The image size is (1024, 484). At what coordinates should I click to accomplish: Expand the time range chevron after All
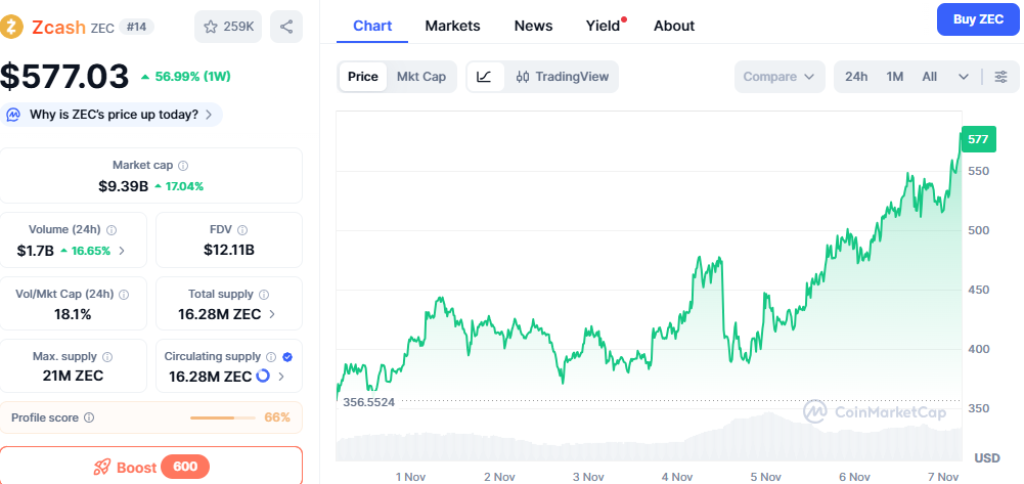pos(963,77)
